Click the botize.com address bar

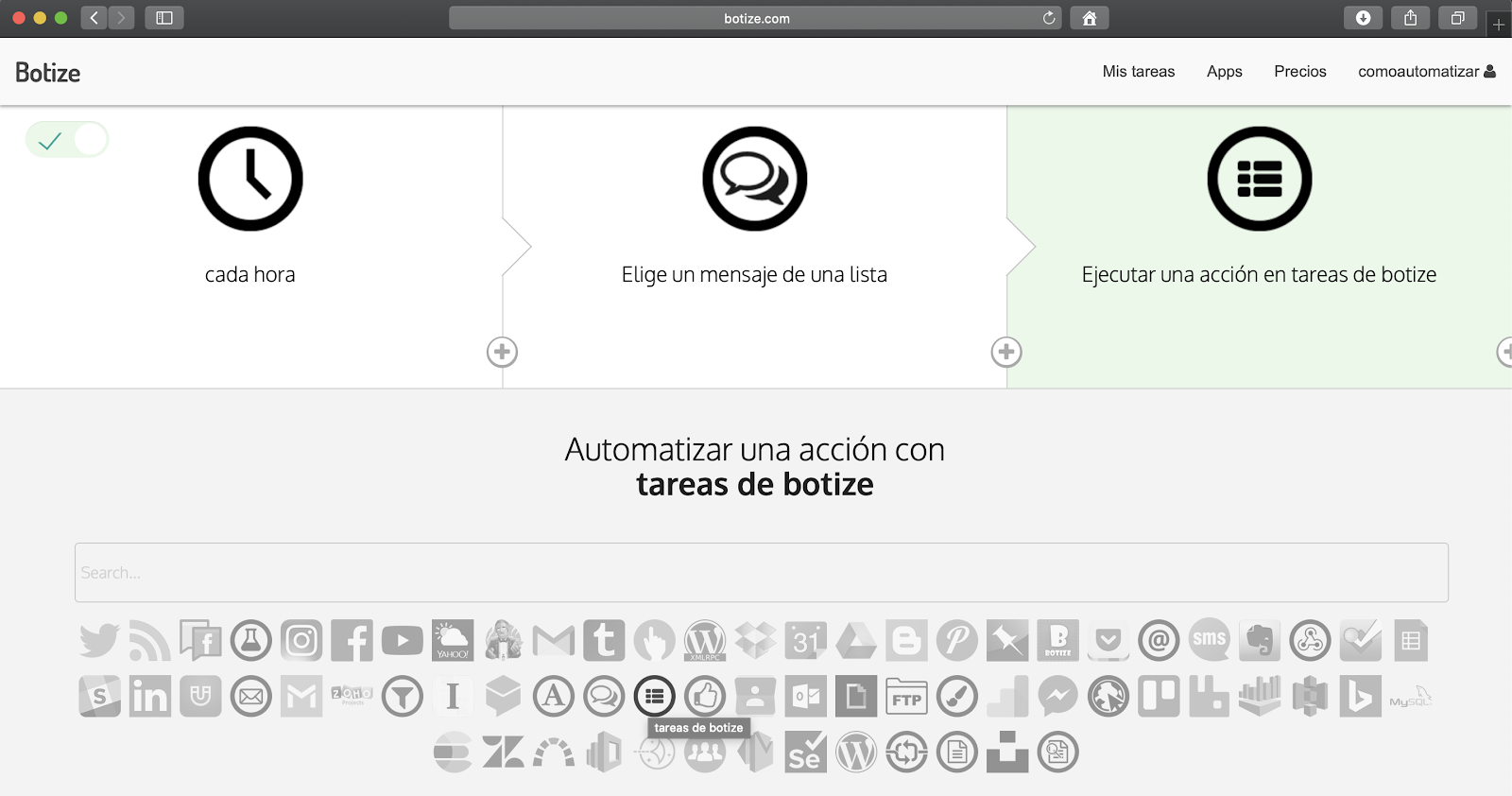pos(755,18)
